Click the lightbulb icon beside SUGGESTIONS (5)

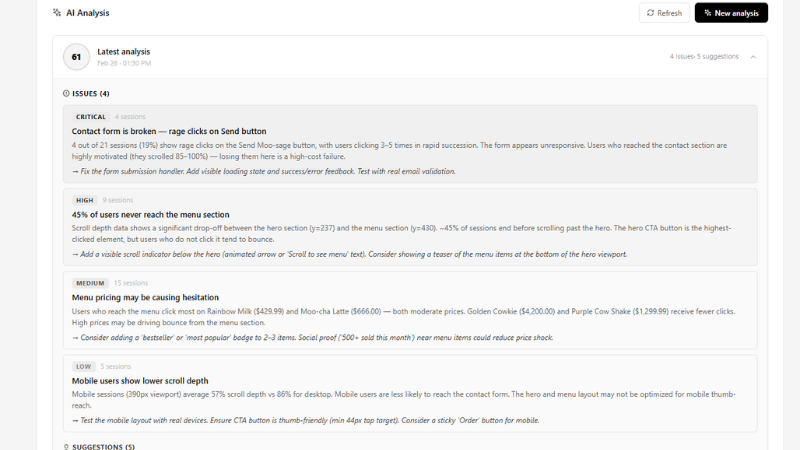pyautogui.click(x=66, y=446)
